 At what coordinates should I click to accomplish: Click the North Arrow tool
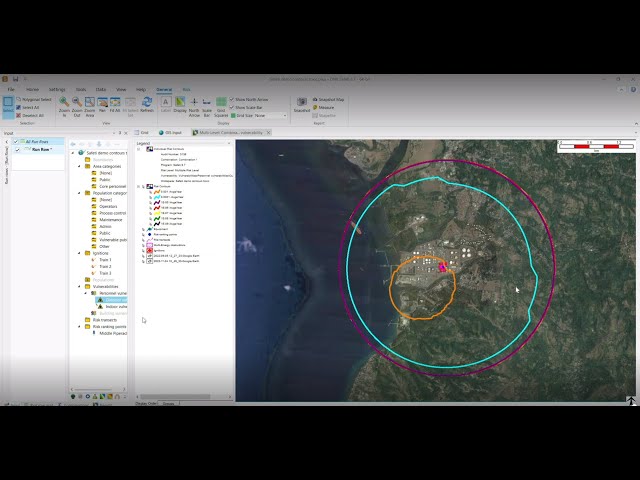(194, 107)
